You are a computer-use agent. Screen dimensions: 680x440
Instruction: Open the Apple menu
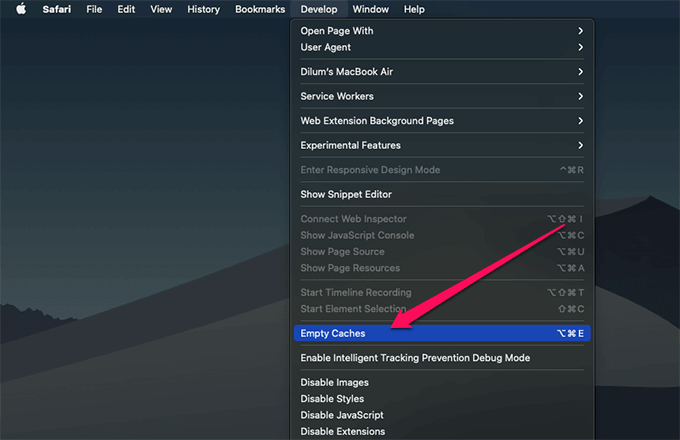tap(21, 9)
